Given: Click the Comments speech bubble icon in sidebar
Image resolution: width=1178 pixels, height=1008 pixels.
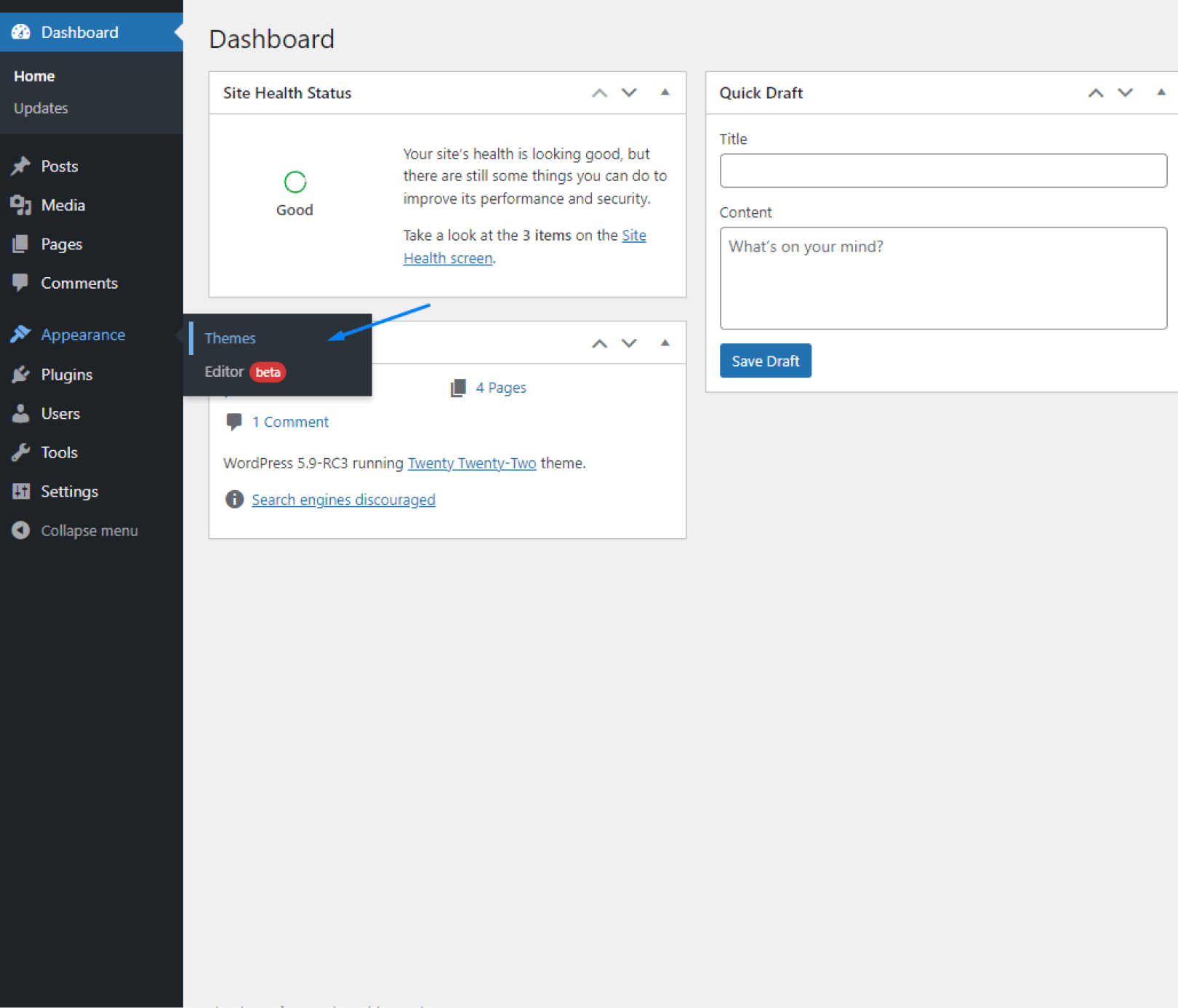Looking at the screenshot, I should [x=21, y=283].
